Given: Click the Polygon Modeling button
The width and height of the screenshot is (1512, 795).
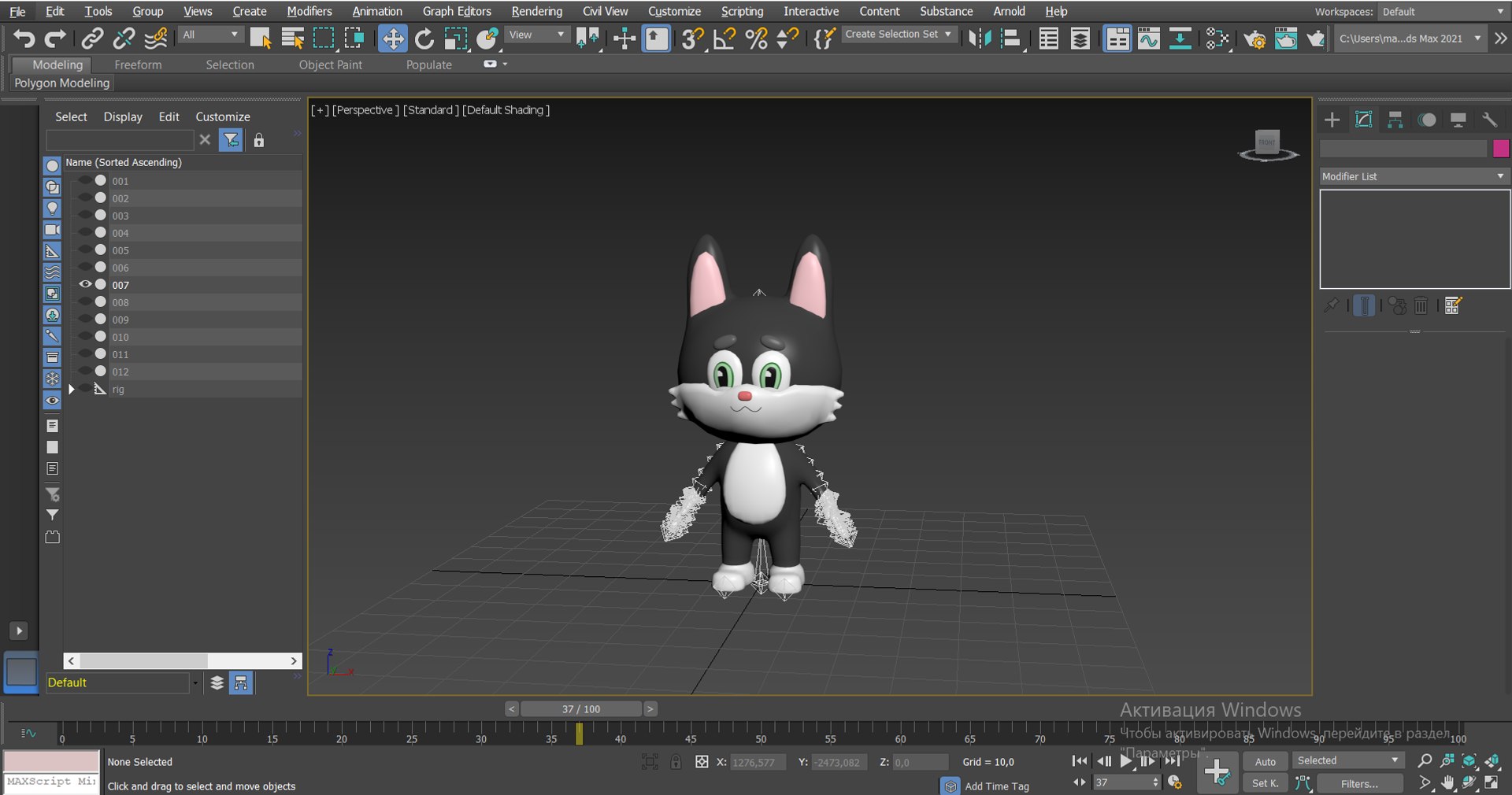Looking at the screenshot, I should click(x=62, y=83).
